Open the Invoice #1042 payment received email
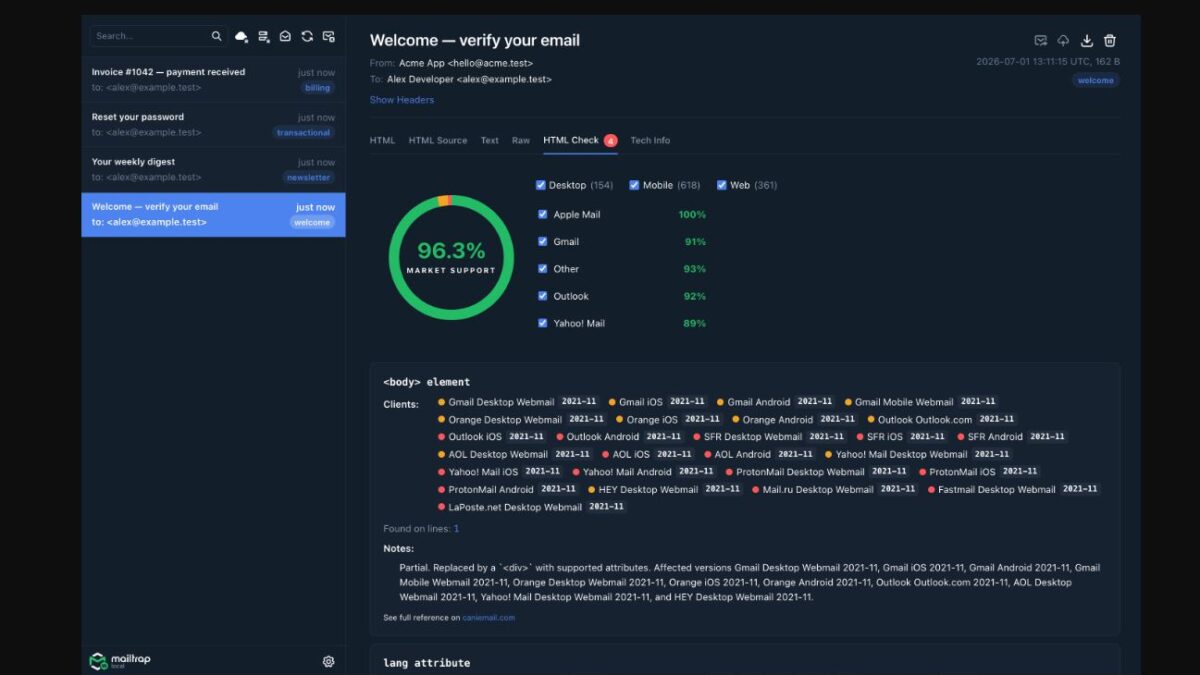1200x675 pixels. point(213,80)
